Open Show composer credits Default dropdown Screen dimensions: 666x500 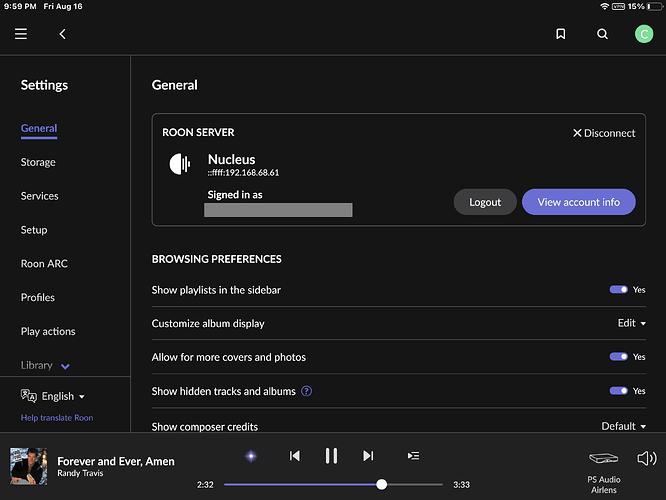pos(624,426)
